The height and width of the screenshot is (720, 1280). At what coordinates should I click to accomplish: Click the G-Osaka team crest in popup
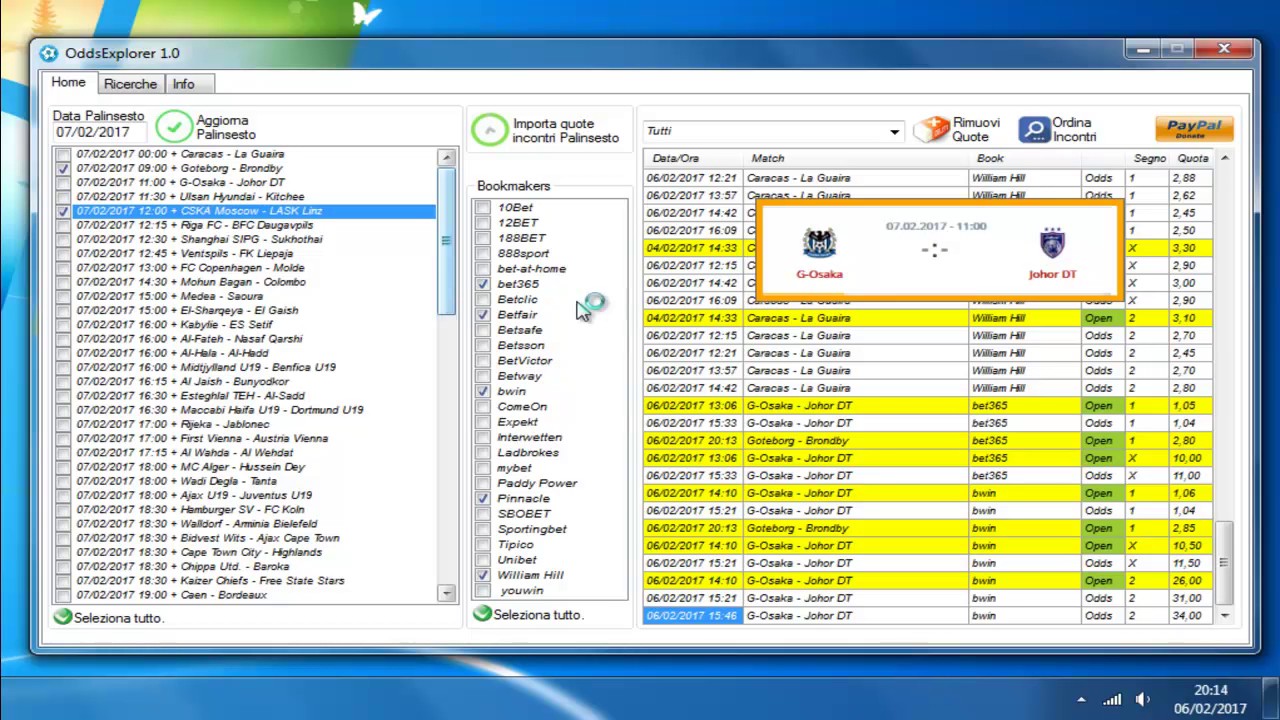pyautogui.click(x=819, y=243)
